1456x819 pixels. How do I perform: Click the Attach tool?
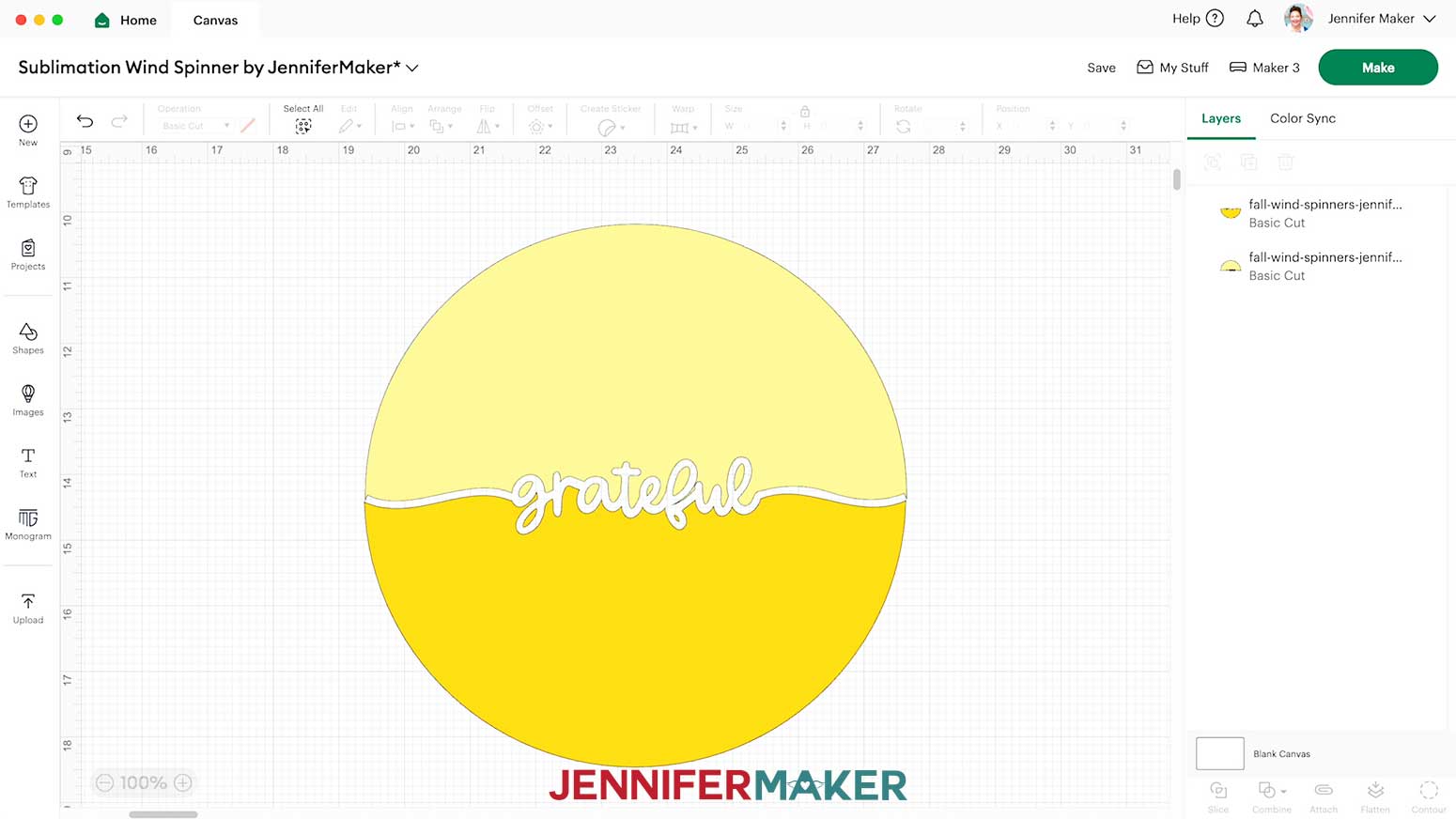point(1324,796)
